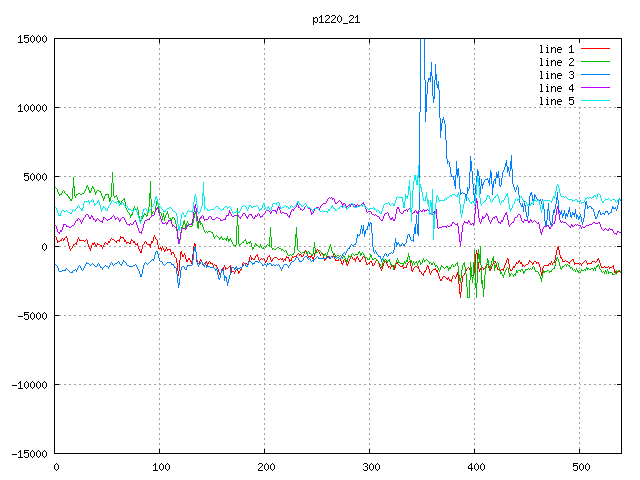Click the red sample line beside 'line 1'

(595, 49)
